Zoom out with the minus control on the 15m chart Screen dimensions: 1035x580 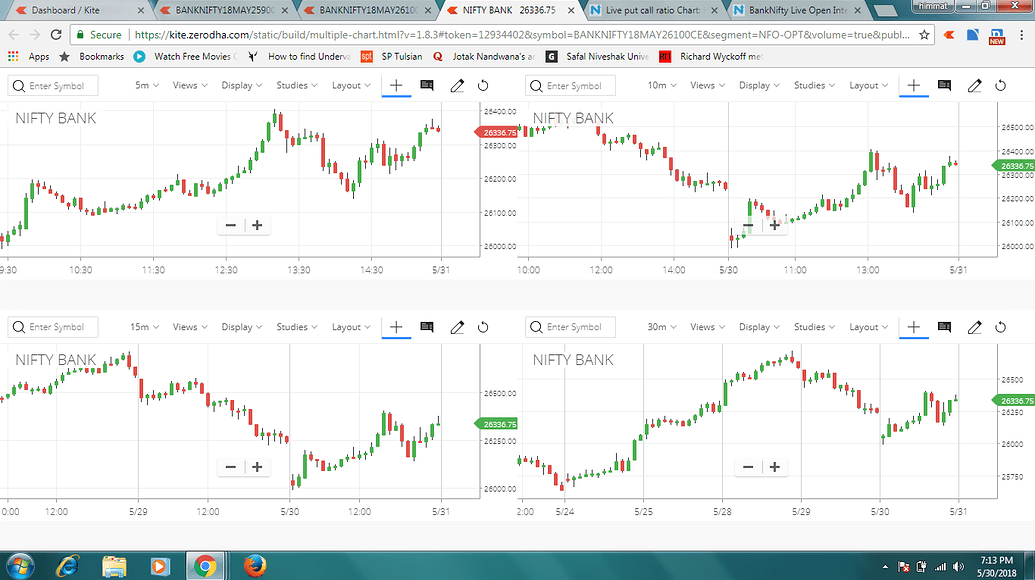[230, 466]
